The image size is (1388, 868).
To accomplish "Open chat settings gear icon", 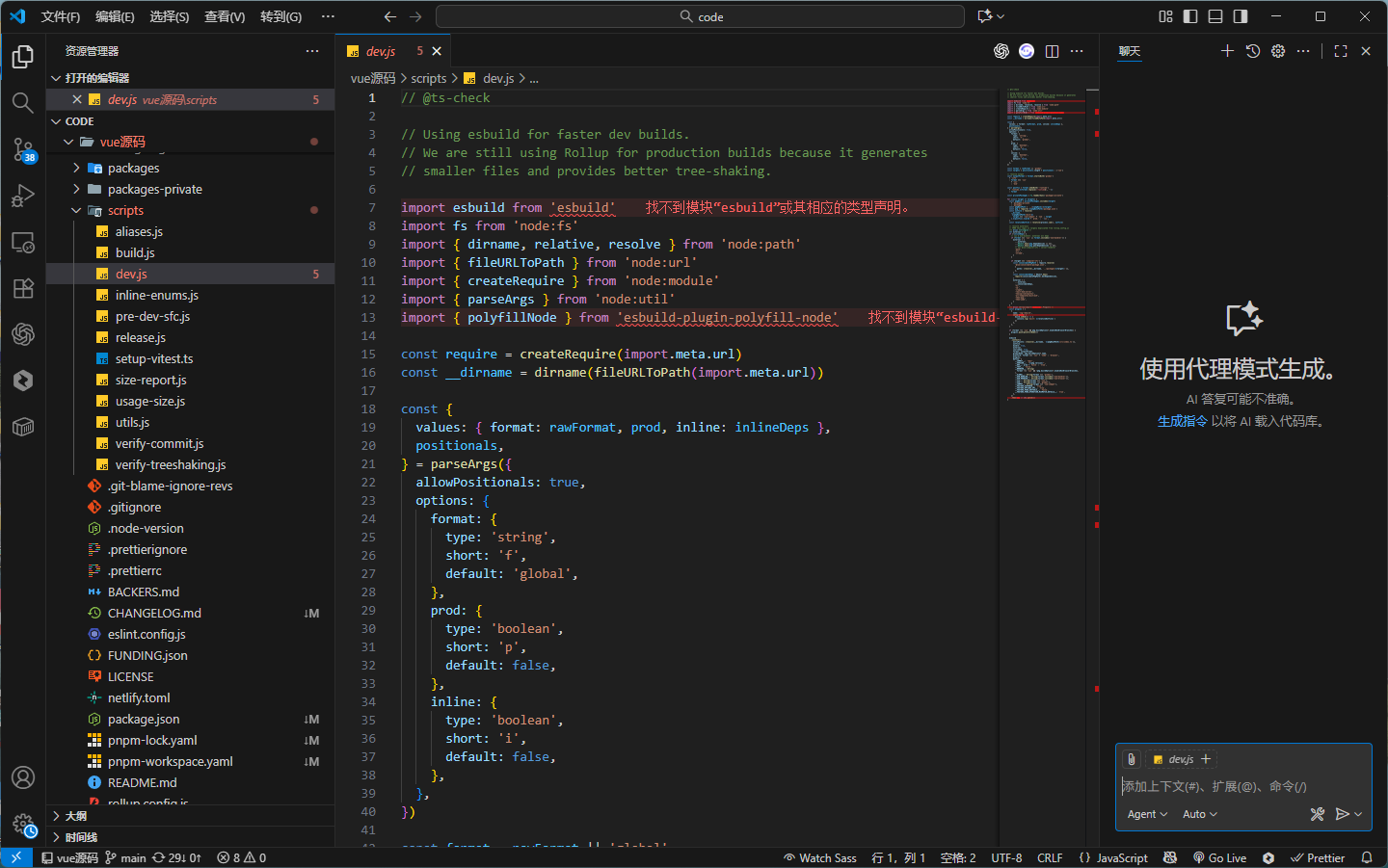I will (1278, 51).
